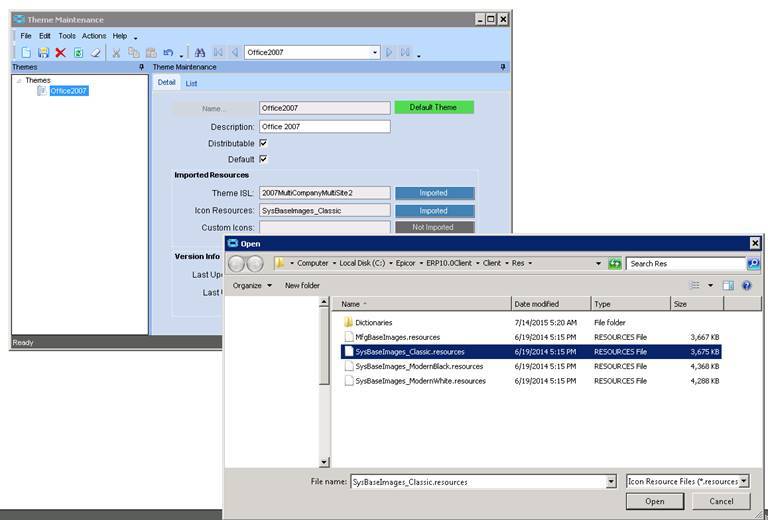Image resolution: width=768 pixels, height=520 pixels.
Task: Click the Description input field
Action: click(x=325, y=126)
